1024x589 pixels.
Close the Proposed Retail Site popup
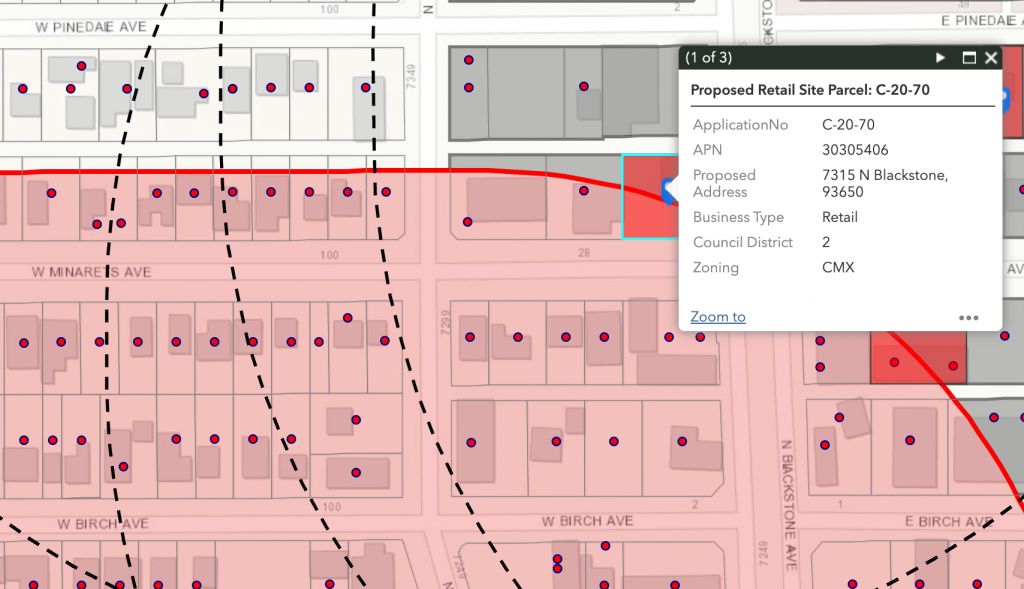coord(990,58)
